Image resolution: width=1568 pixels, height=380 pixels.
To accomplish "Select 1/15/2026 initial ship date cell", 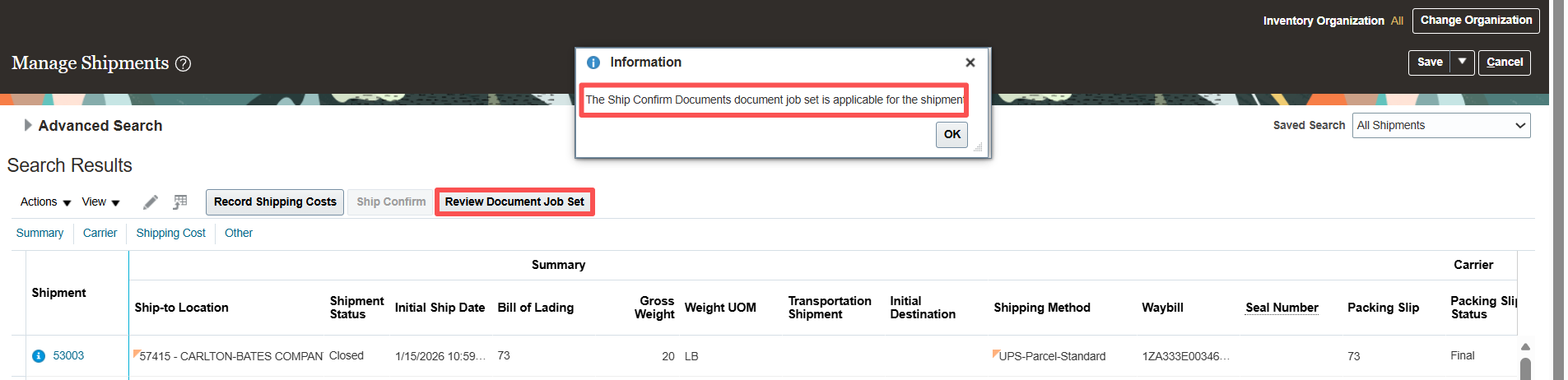I will pos(440,356).
